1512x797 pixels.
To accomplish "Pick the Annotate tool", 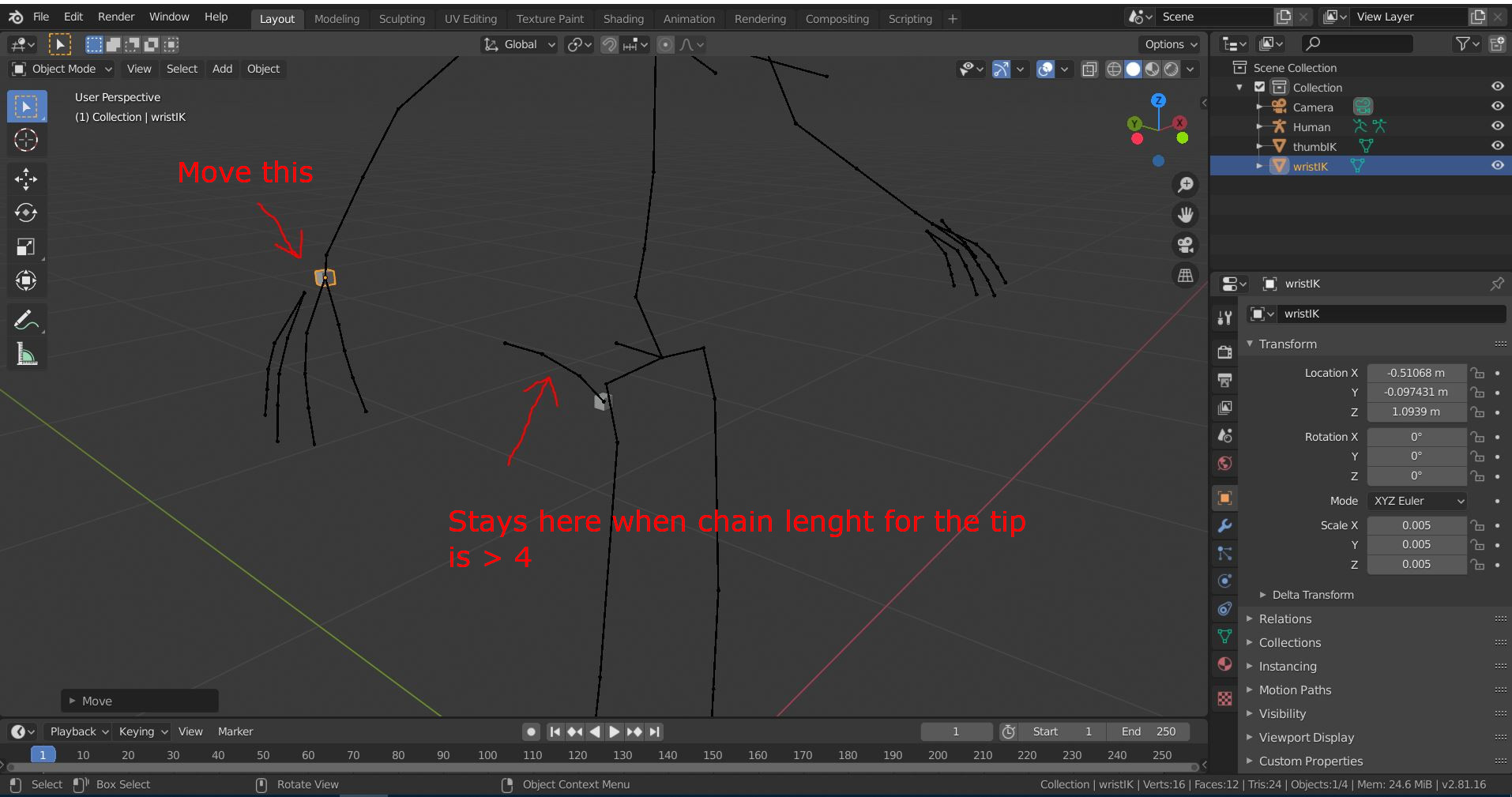I will [x=26, y=319].
